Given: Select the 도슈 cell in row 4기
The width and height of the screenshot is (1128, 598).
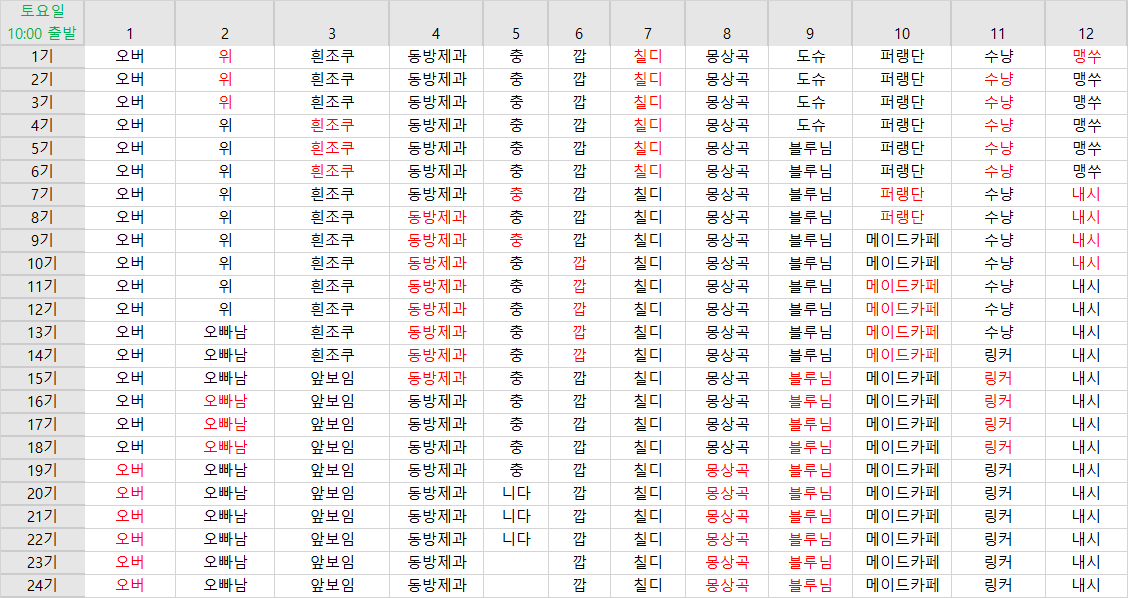Looking at the screenshot, I should click(811, 125).
